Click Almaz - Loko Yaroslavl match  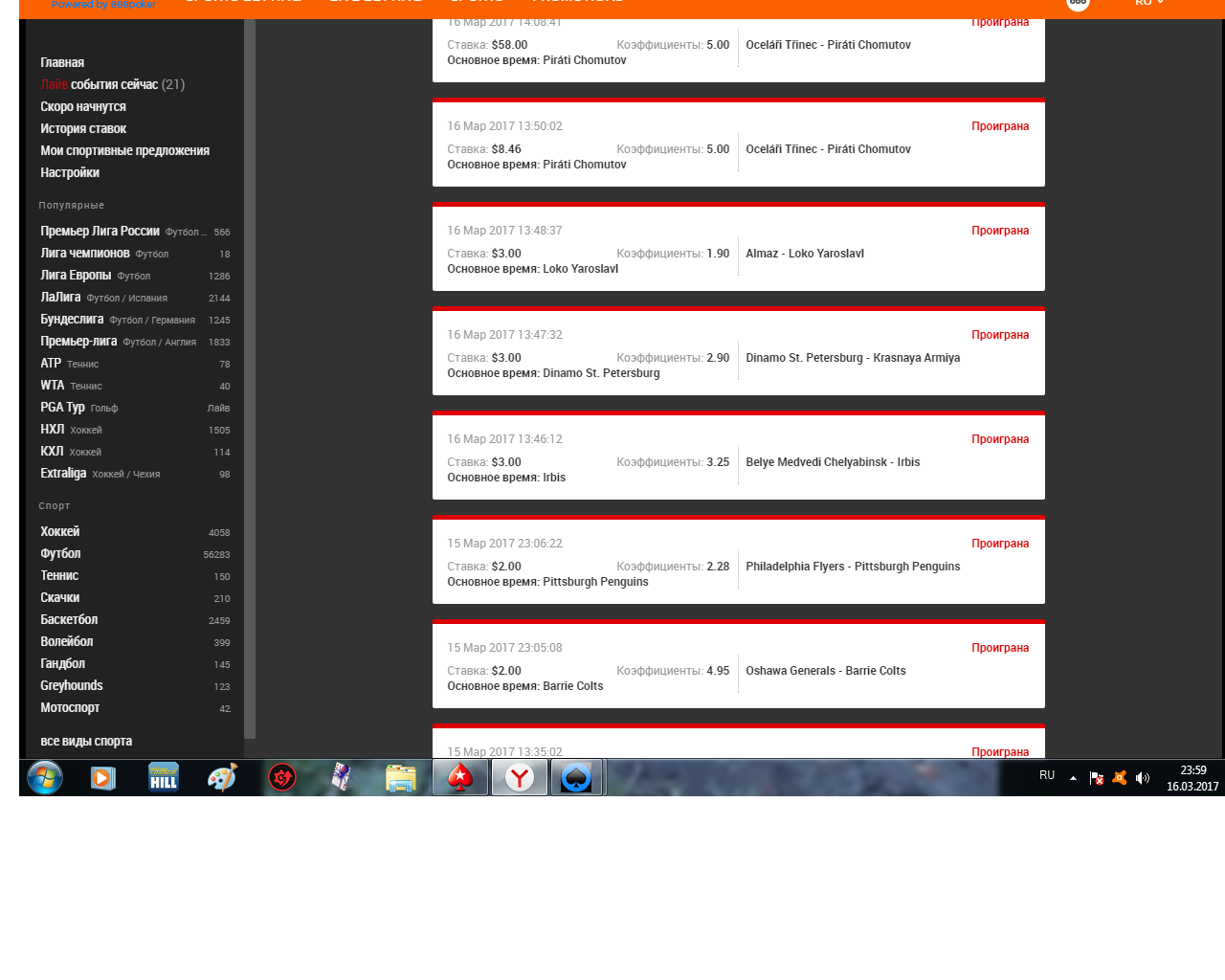[x=805, y=254]
